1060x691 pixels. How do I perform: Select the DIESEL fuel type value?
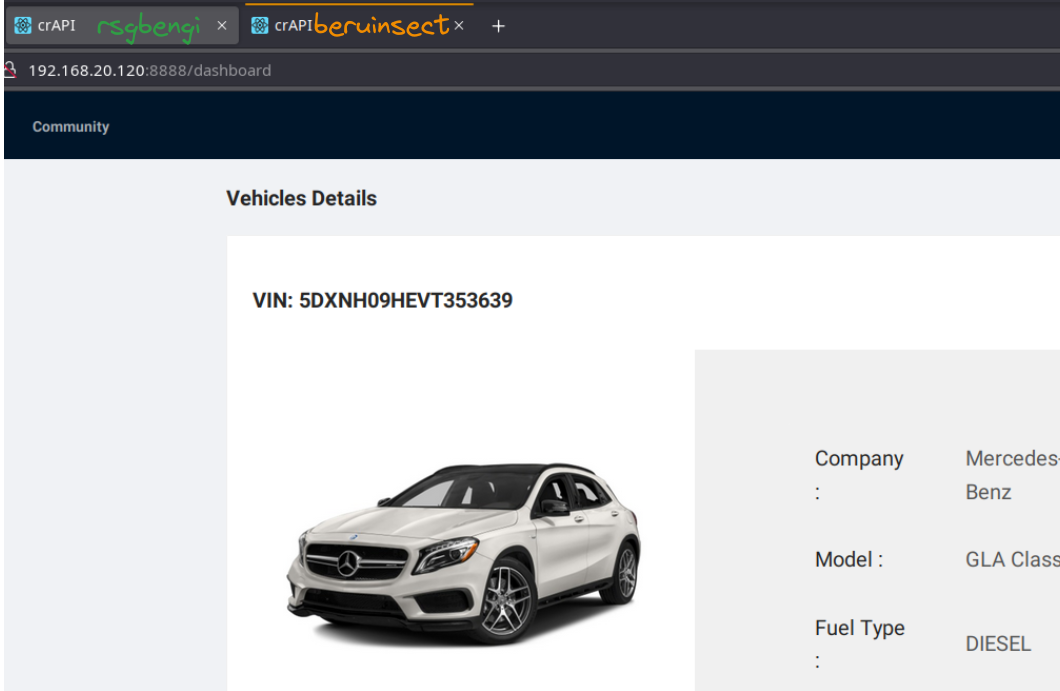(998, 644)
